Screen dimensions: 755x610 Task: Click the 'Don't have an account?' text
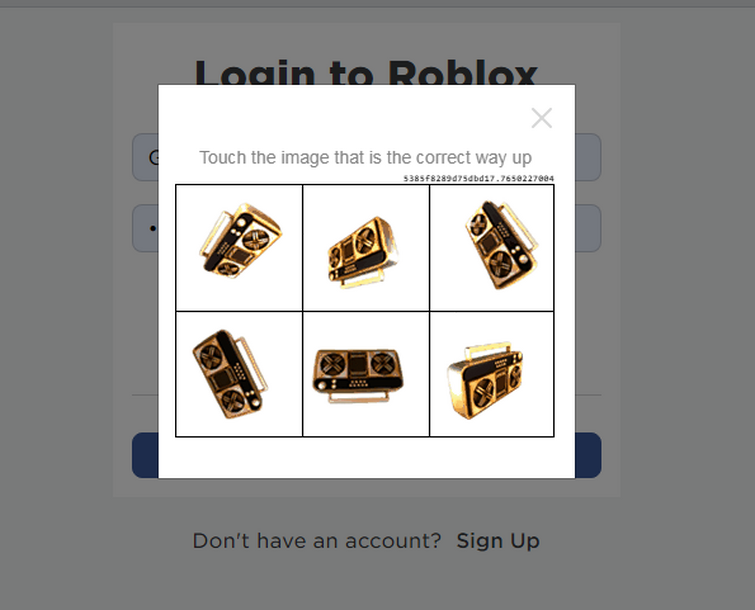[x=317, y=541]
